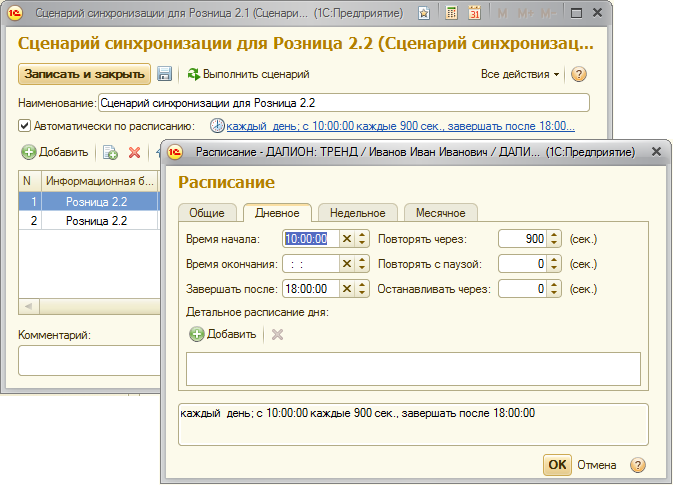This screenshot has width=673, height=485.
Task: Click the schedule summary text box
Action: [413, 424]
